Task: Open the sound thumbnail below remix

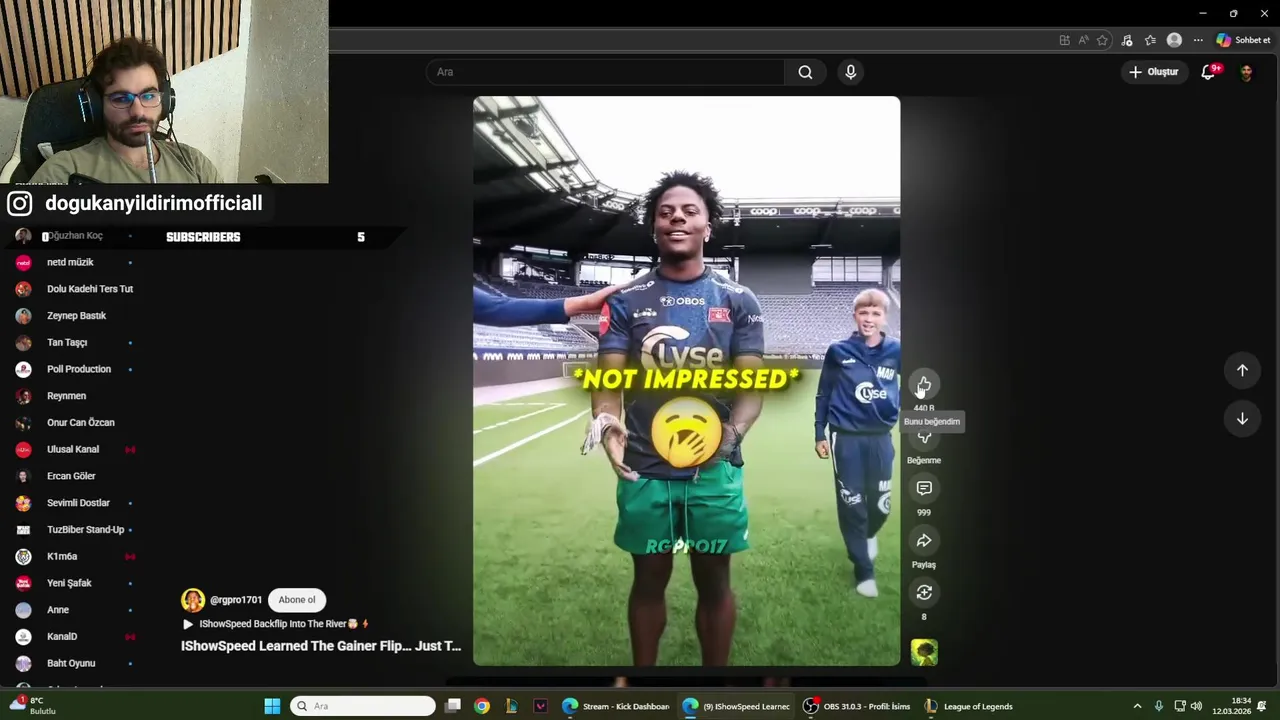Action: pos(924,652)
